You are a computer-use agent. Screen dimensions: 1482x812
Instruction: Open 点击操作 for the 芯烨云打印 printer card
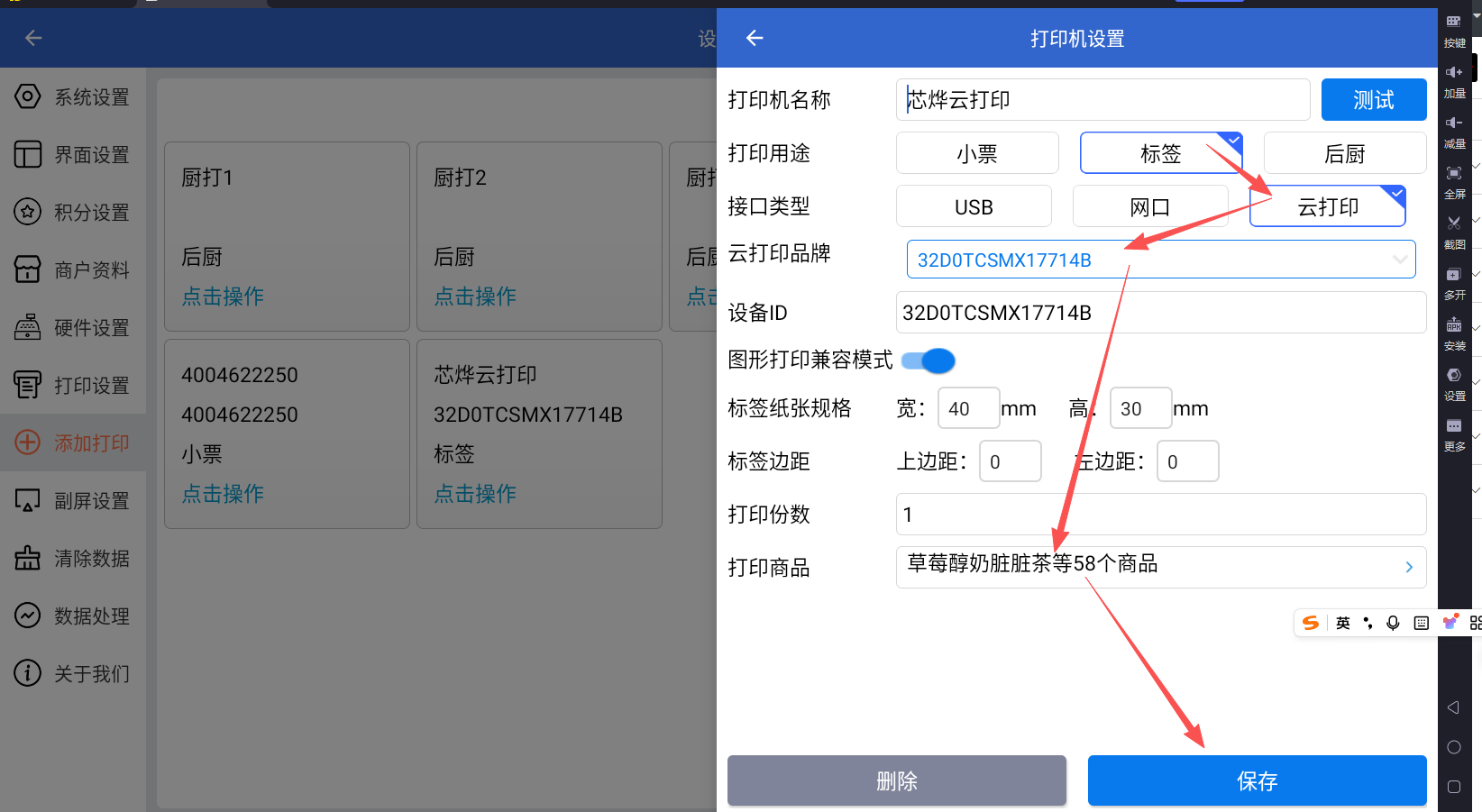coord(475,494)
